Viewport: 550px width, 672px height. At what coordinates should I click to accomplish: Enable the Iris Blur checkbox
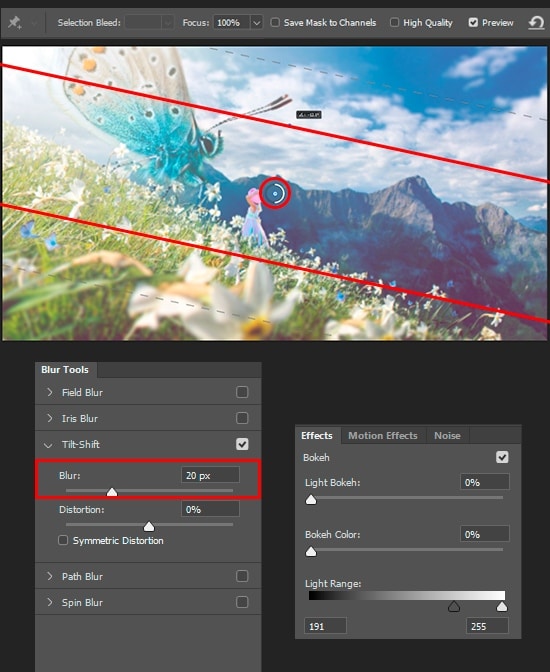pos(242,418)
